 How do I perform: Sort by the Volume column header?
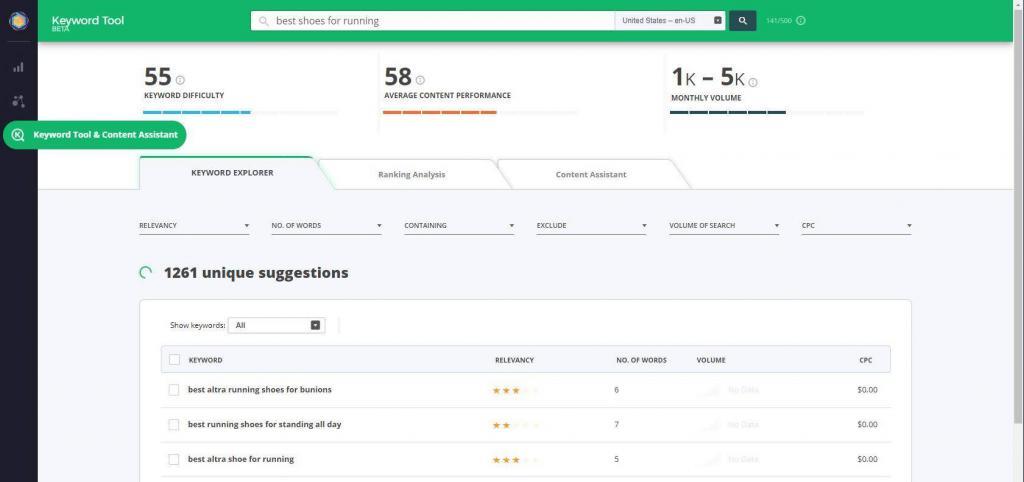(711, 361)
